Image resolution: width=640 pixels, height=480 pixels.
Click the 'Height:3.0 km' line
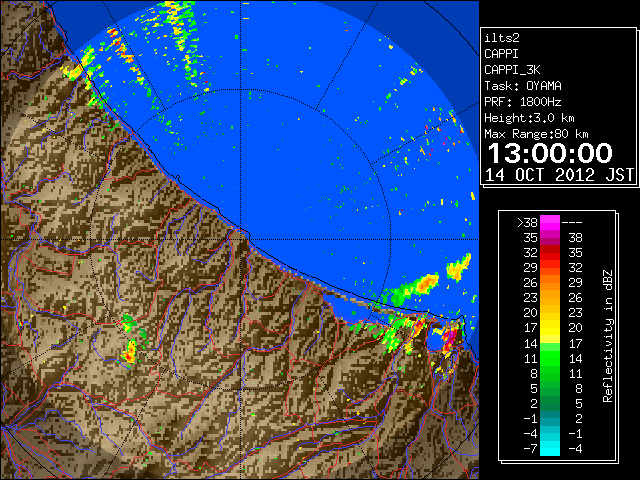click(529, 118)
